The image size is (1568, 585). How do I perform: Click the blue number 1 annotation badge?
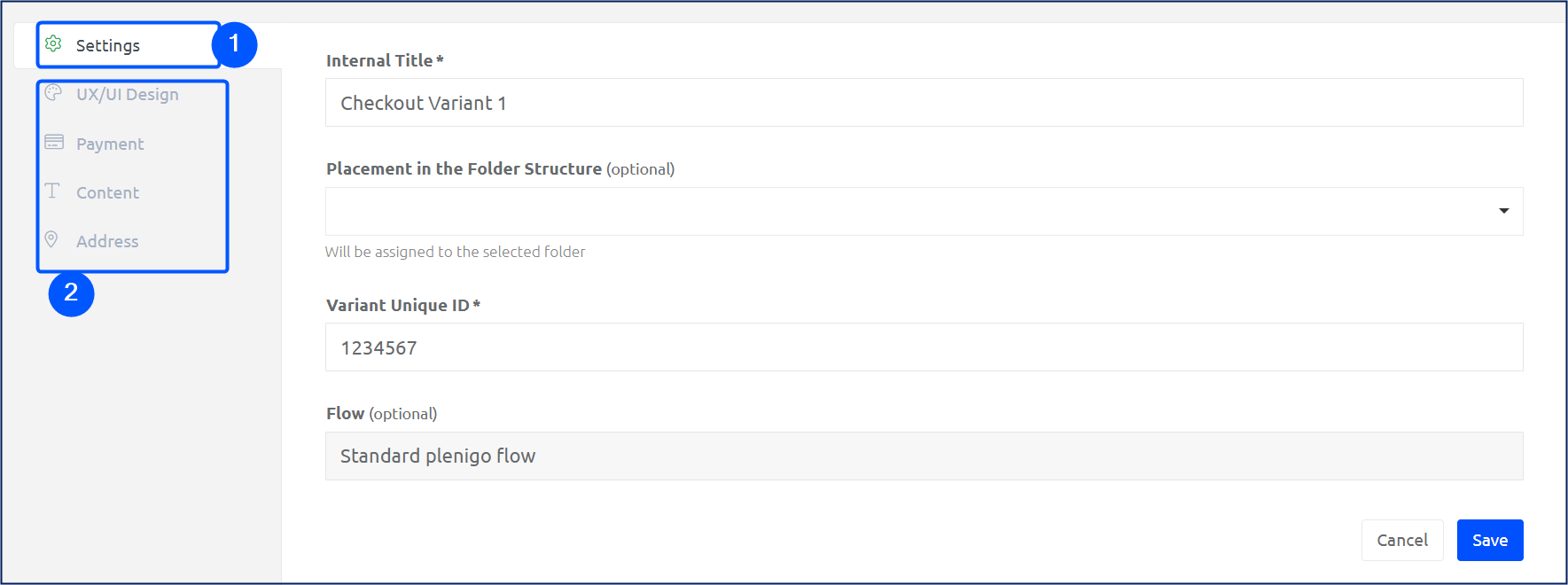234,43
